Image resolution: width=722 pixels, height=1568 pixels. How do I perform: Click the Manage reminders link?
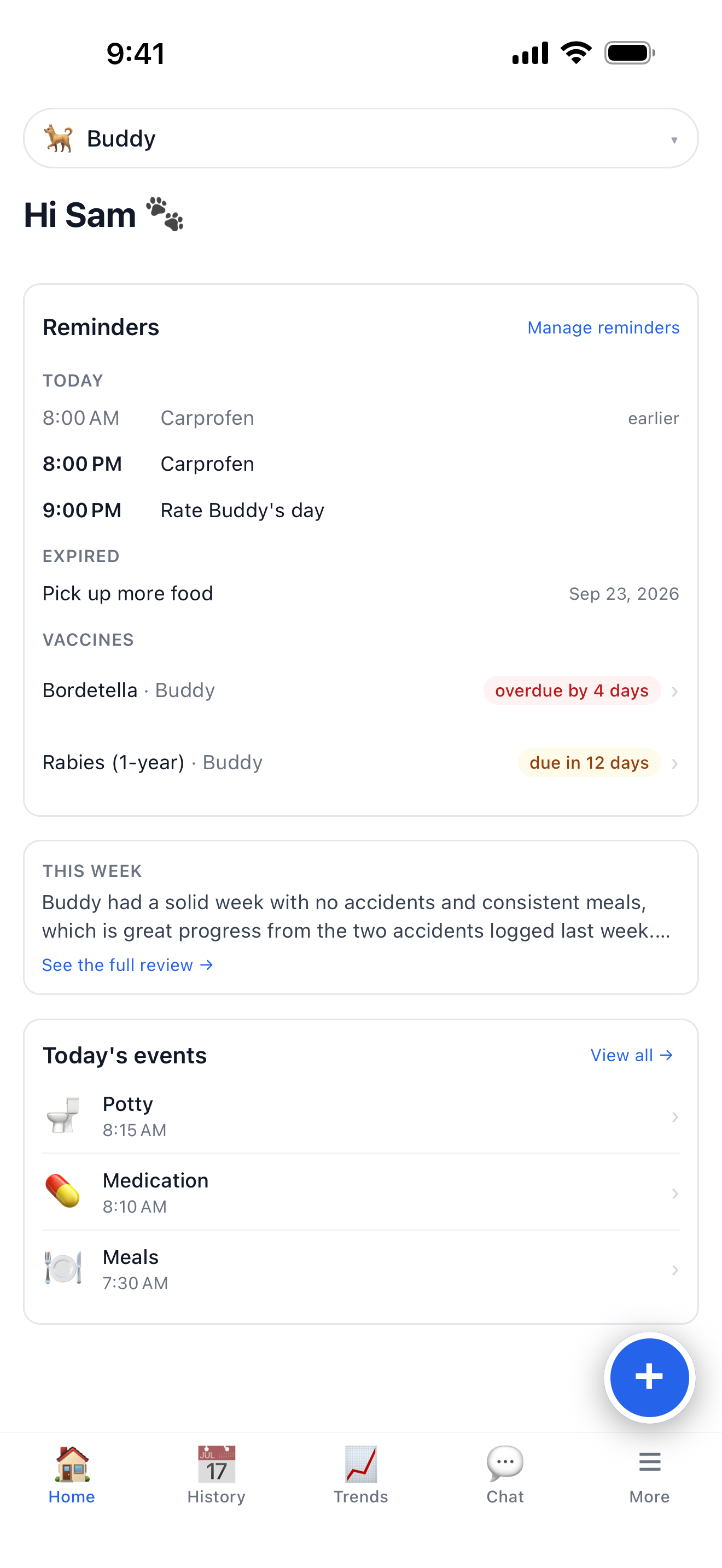(x=603, y=327)
